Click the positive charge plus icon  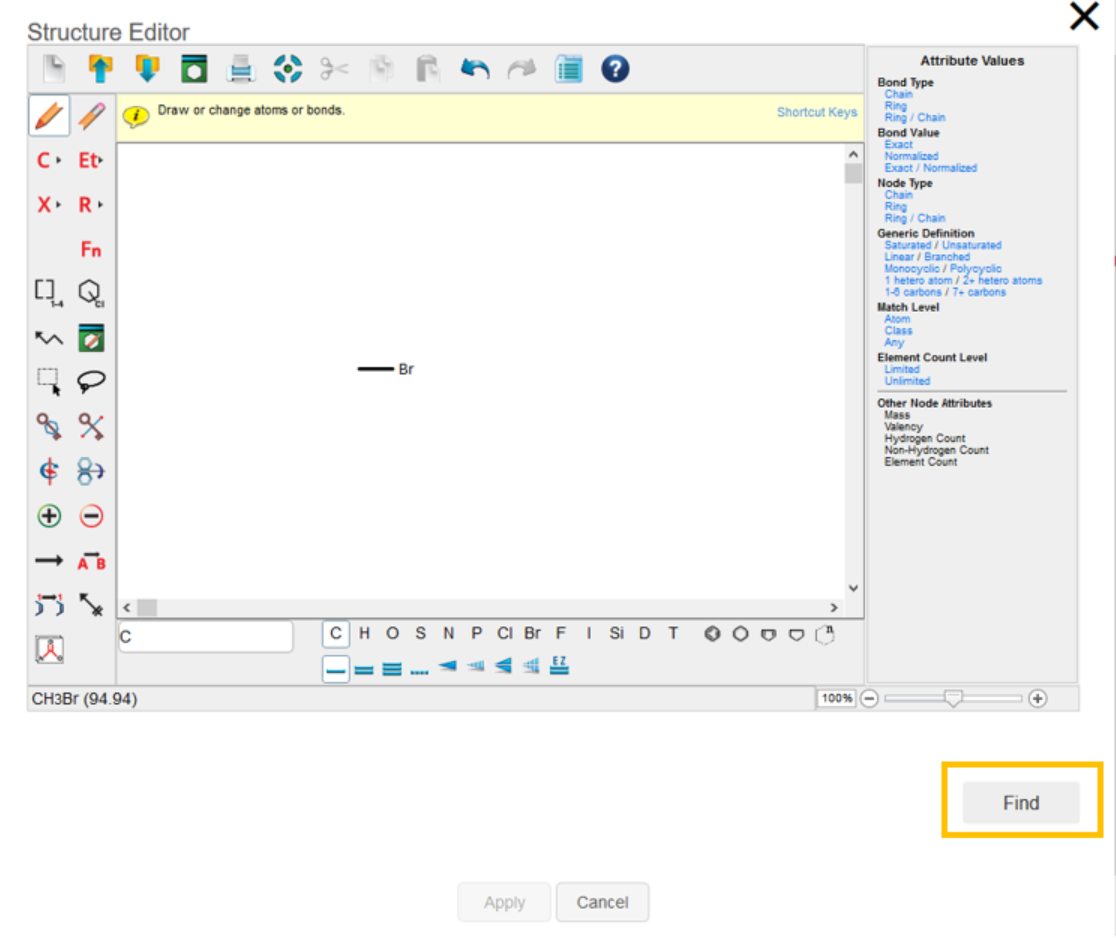coord(49,516)
